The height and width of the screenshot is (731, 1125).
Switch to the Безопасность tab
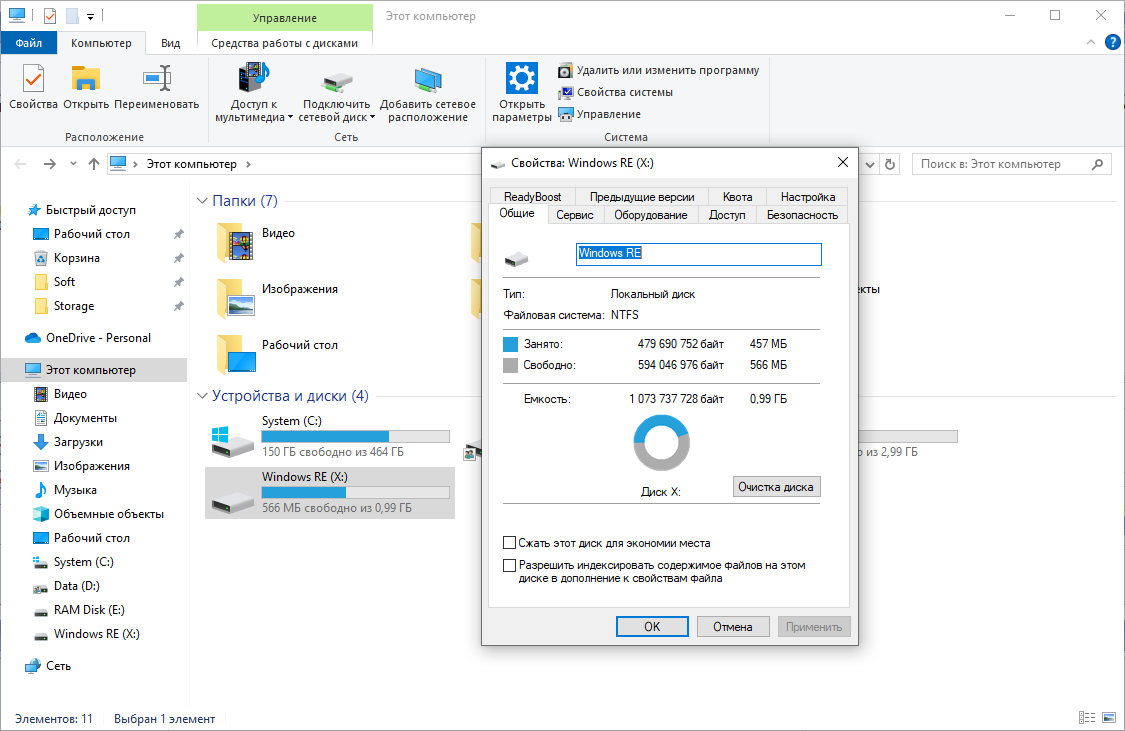[802, 214]
